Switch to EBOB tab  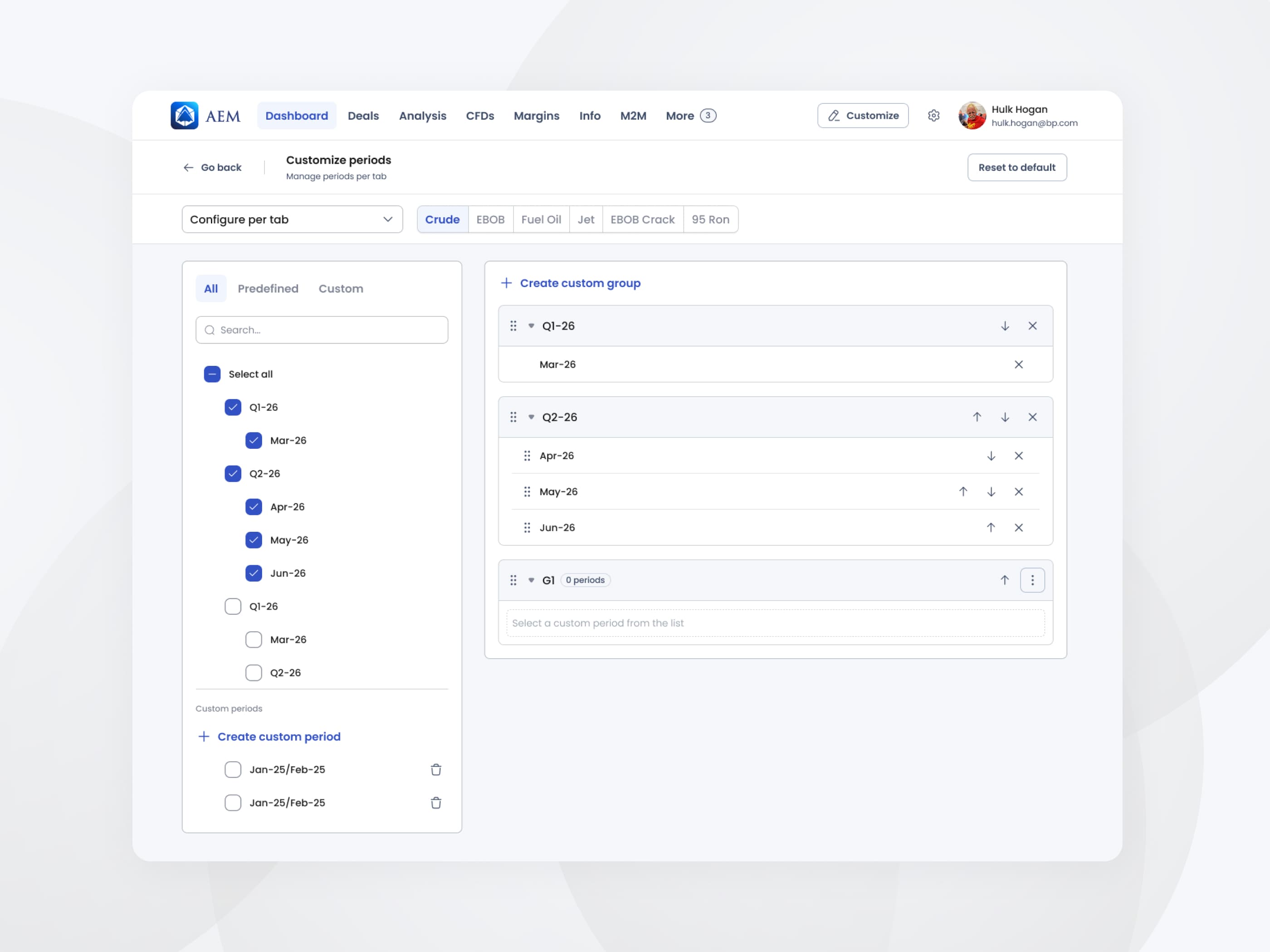click(x=490, y=219)
